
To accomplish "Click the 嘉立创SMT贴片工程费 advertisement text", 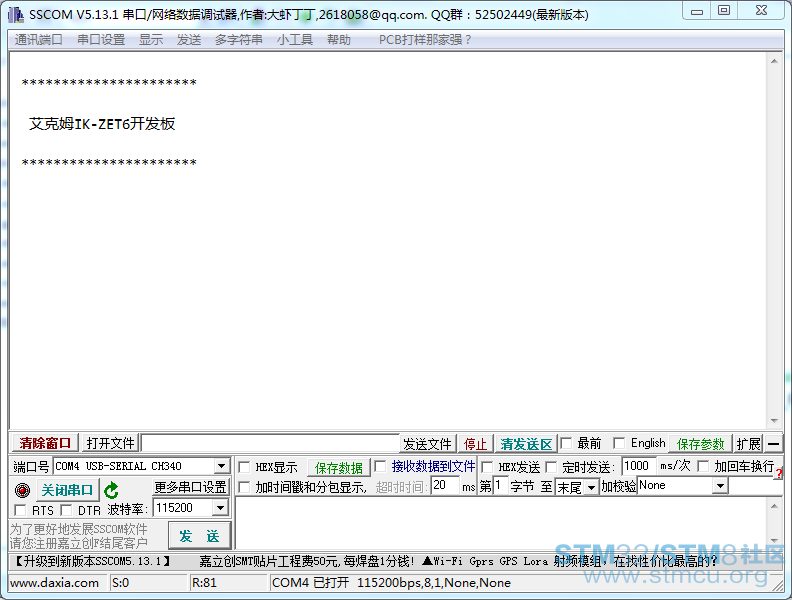I will tap(307, 561).
